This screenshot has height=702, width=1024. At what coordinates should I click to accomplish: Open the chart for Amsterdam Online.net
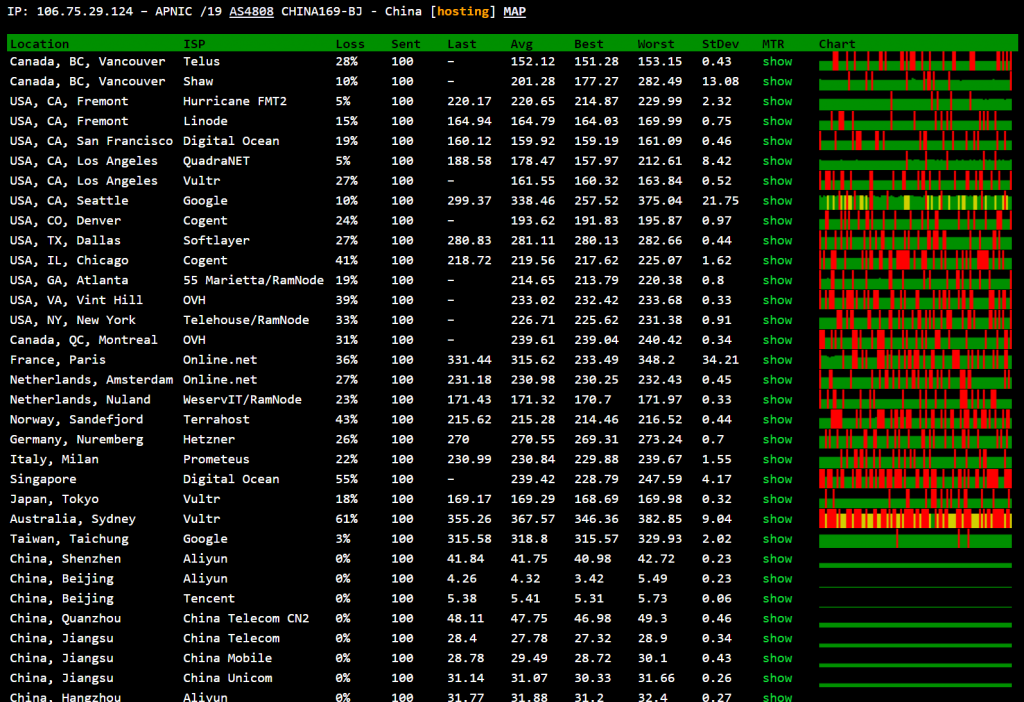coord(915,380)
